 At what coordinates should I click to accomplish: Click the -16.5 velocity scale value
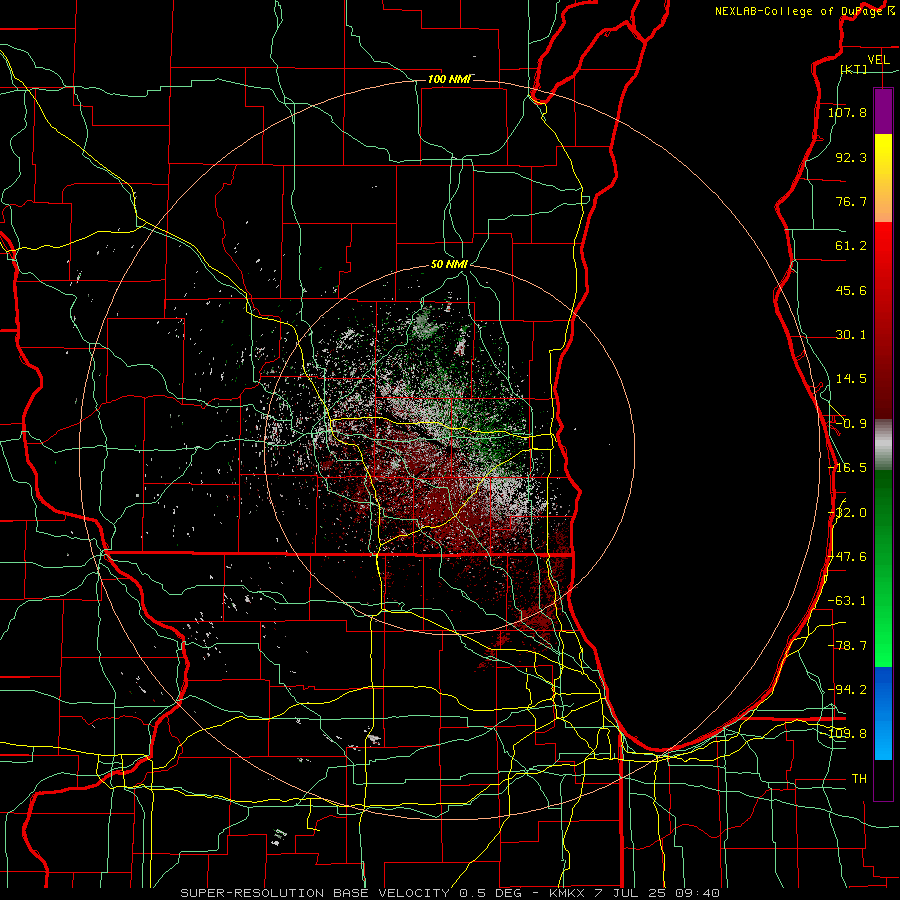tap(847, 468)
